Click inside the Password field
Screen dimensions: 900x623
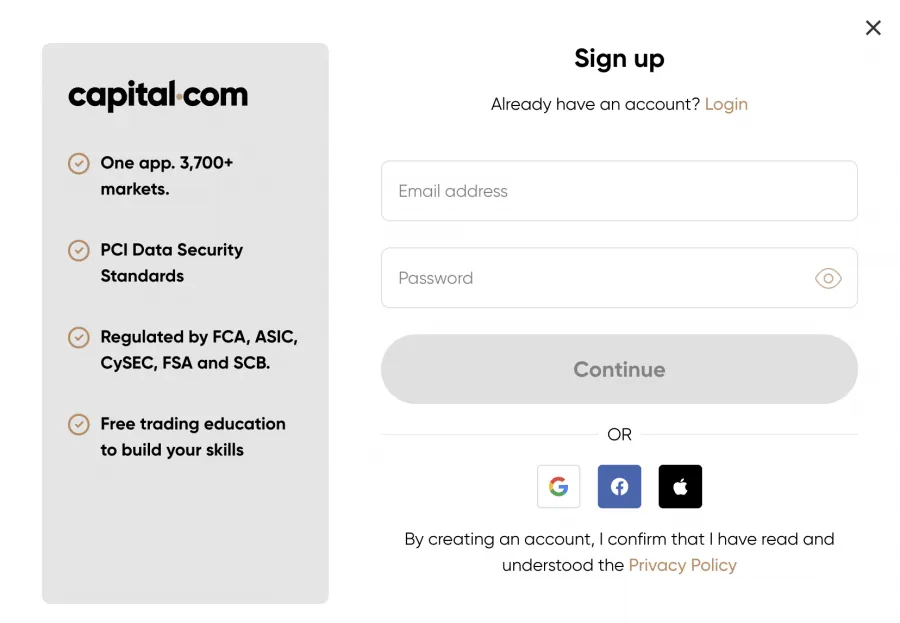click(600, 278)
